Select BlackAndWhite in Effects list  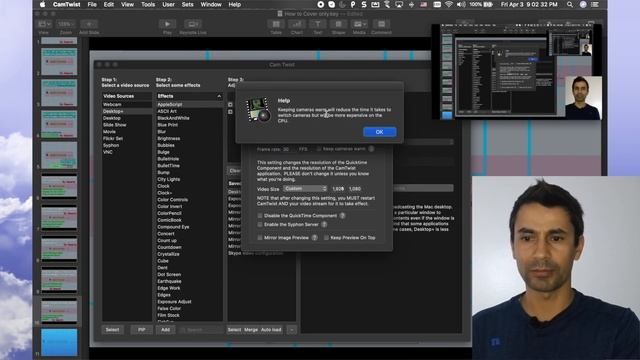tap(189, 118)
